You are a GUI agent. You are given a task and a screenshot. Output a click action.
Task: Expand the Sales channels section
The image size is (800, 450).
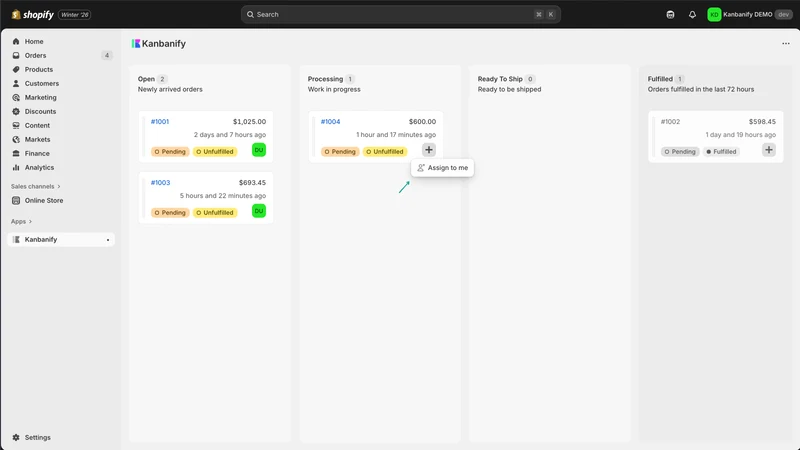coord(36,186)
